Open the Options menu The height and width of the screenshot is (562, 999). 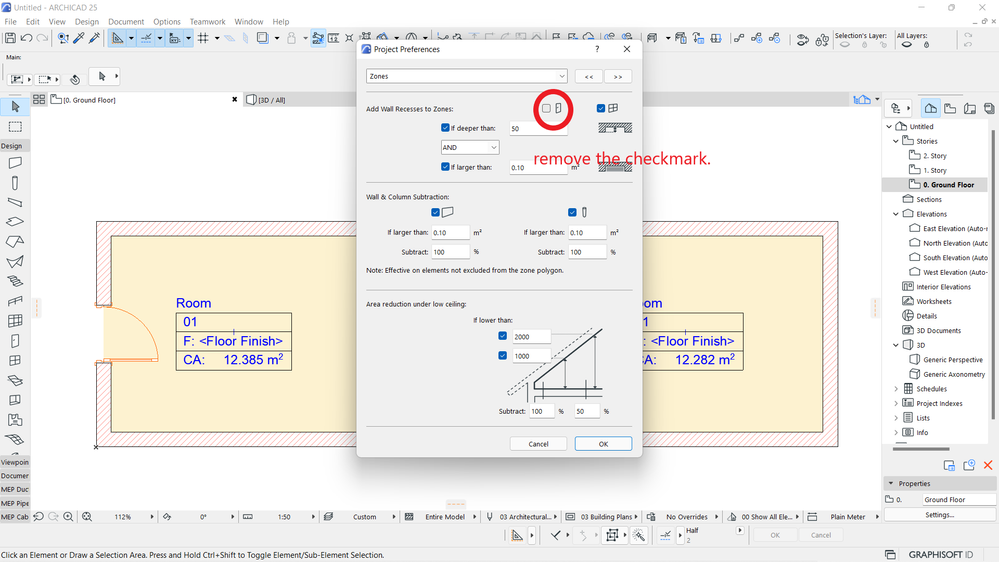(167, 22)
